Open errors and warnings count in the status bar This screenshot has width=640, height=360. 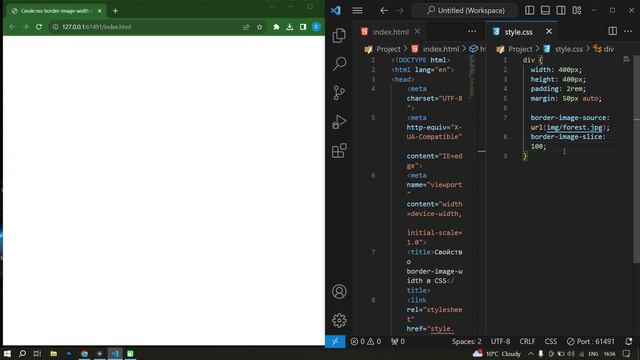366,341
